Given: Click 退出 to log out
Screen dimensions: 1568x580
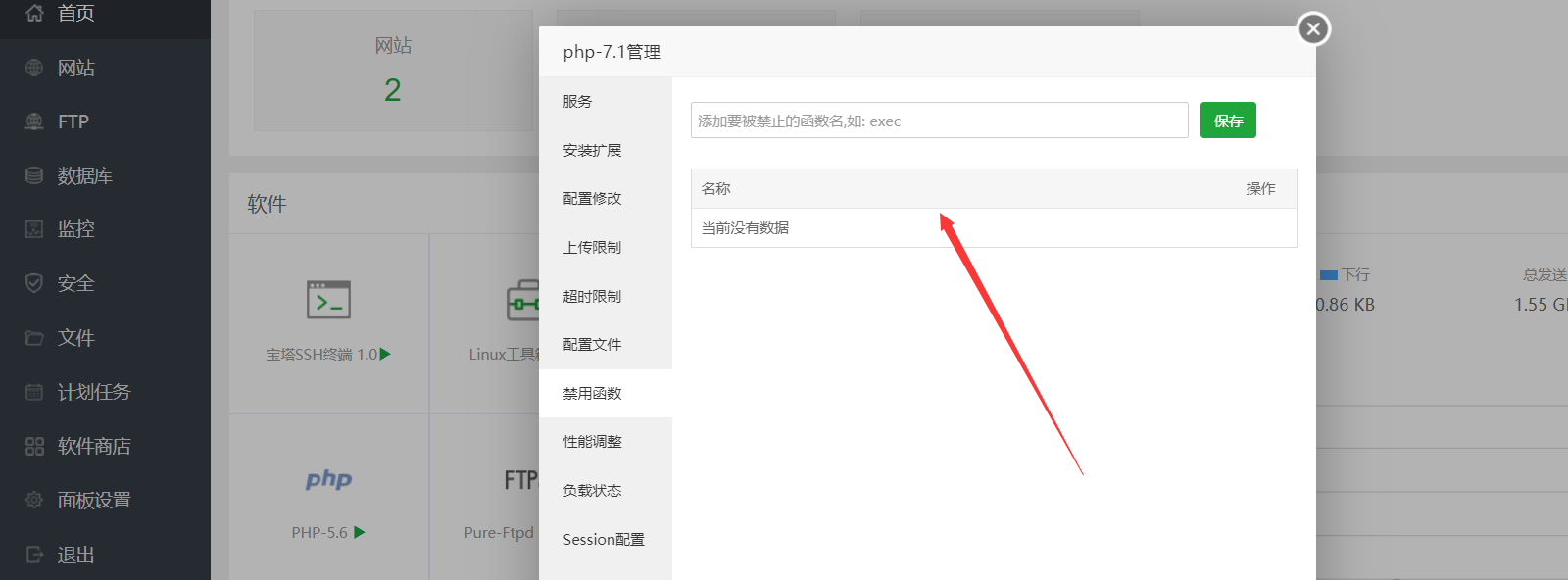Looking at the screenshot, I should (75, 555).
